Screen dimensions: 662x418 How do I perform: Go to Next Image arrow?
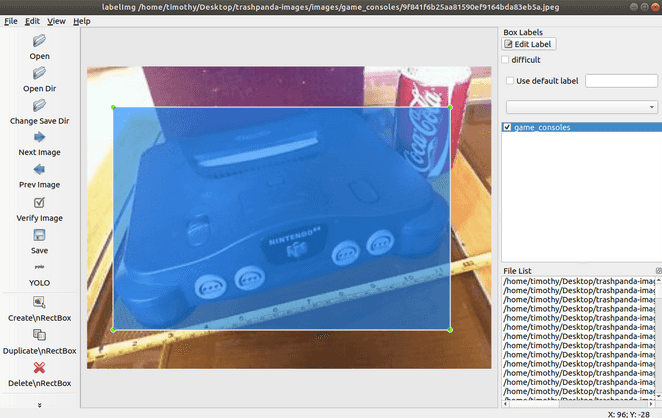[39, 137]
